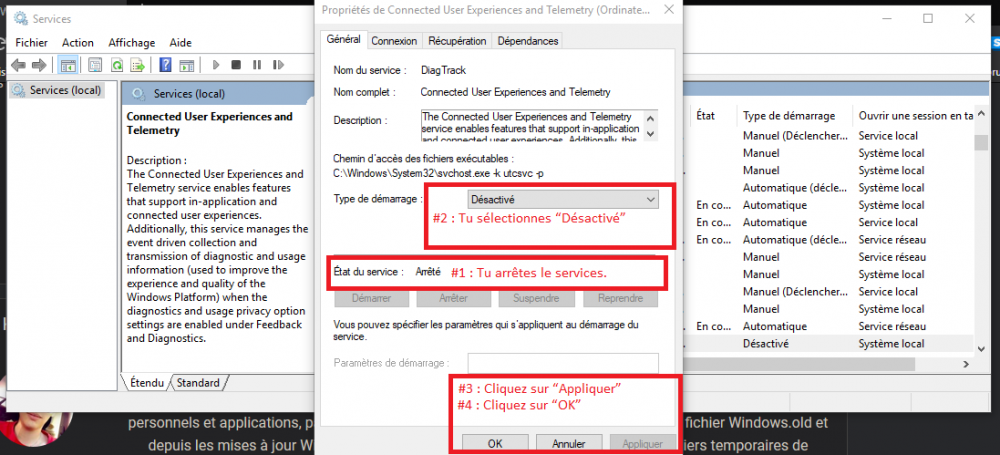Switch to the Étendu view tab

[x=147, y=383]
